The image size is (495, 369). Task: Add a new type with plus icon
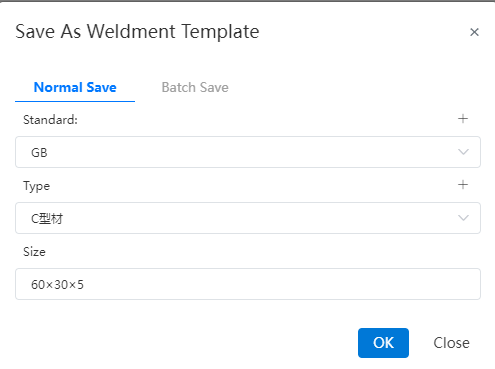463,185
